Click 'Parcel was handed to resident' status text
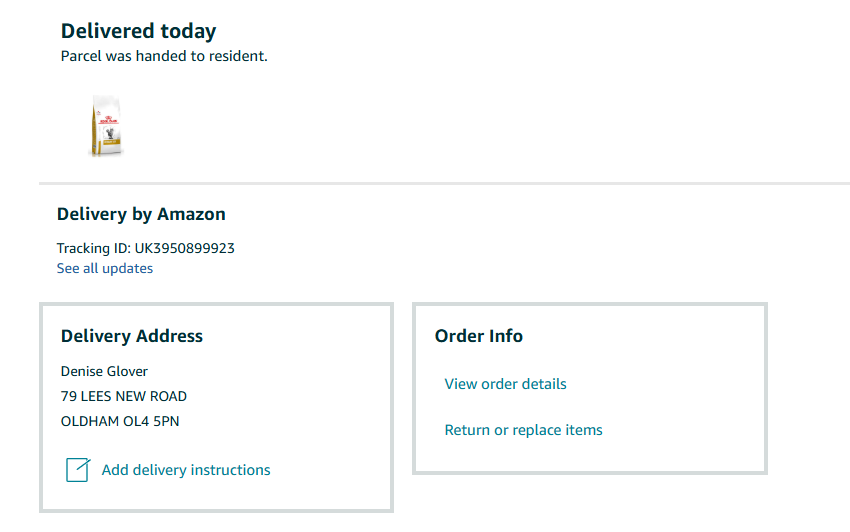The width and height of the screenshot is (850, 532). (x=164, y=56)
